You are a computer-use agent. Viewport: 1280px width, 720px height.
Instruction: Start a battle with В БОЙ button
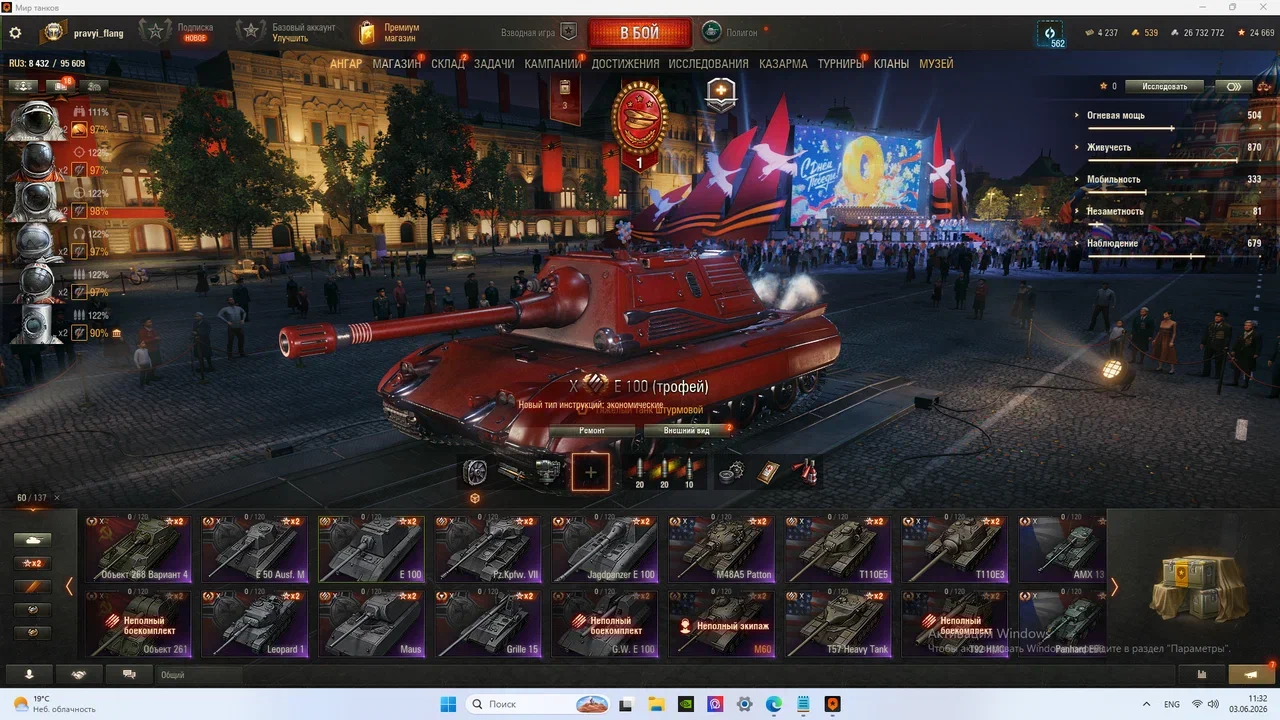tap(639, 33)
